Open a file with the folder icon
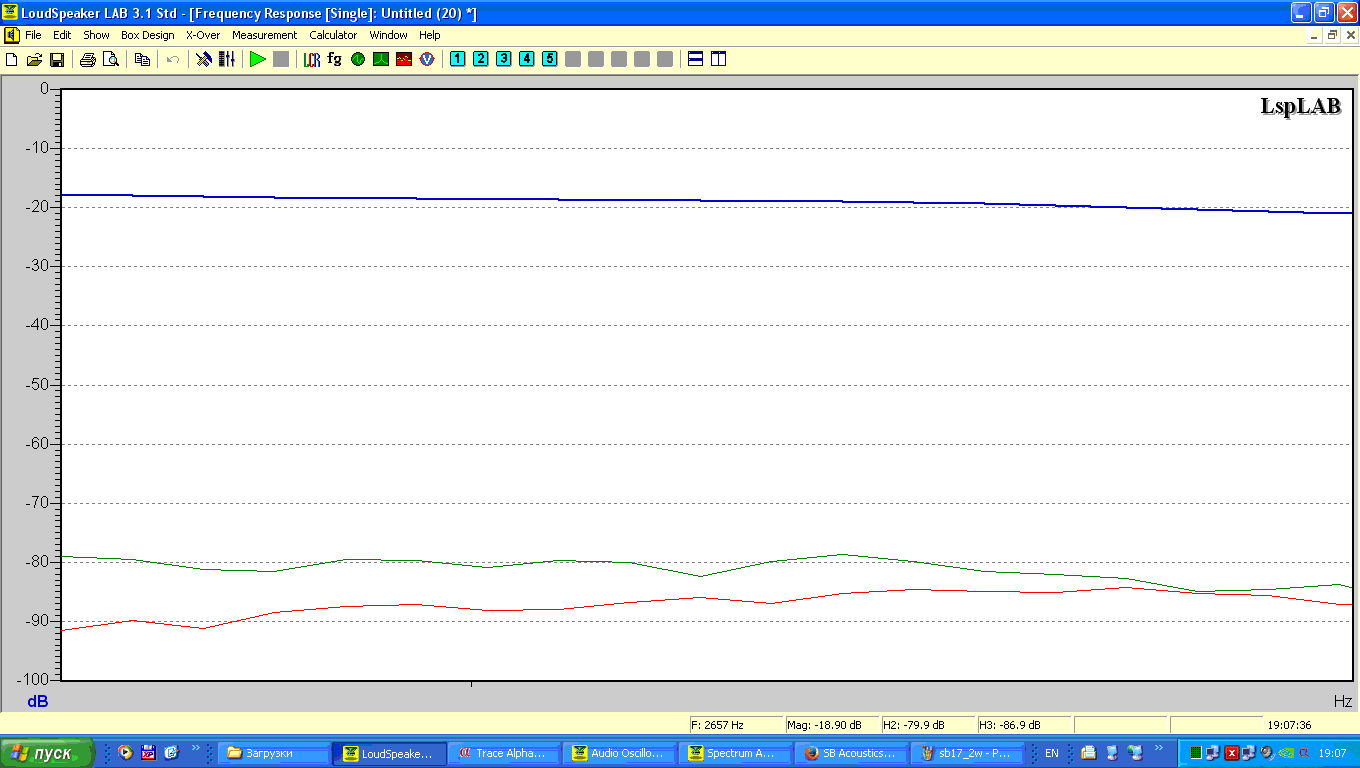 (x=34, y=60)
